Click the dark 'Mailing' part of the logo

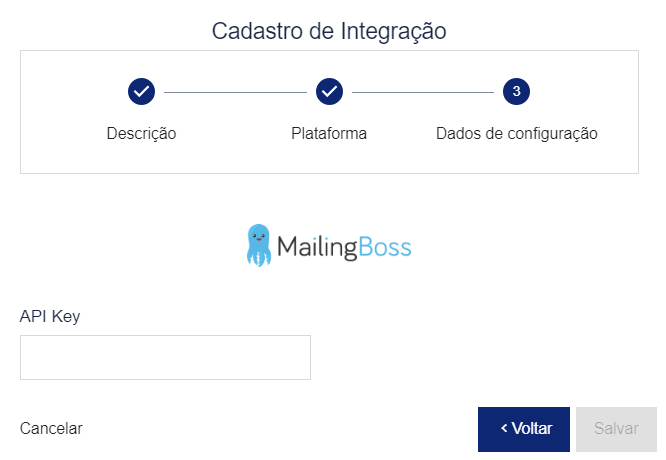click(x=317, y=247)
